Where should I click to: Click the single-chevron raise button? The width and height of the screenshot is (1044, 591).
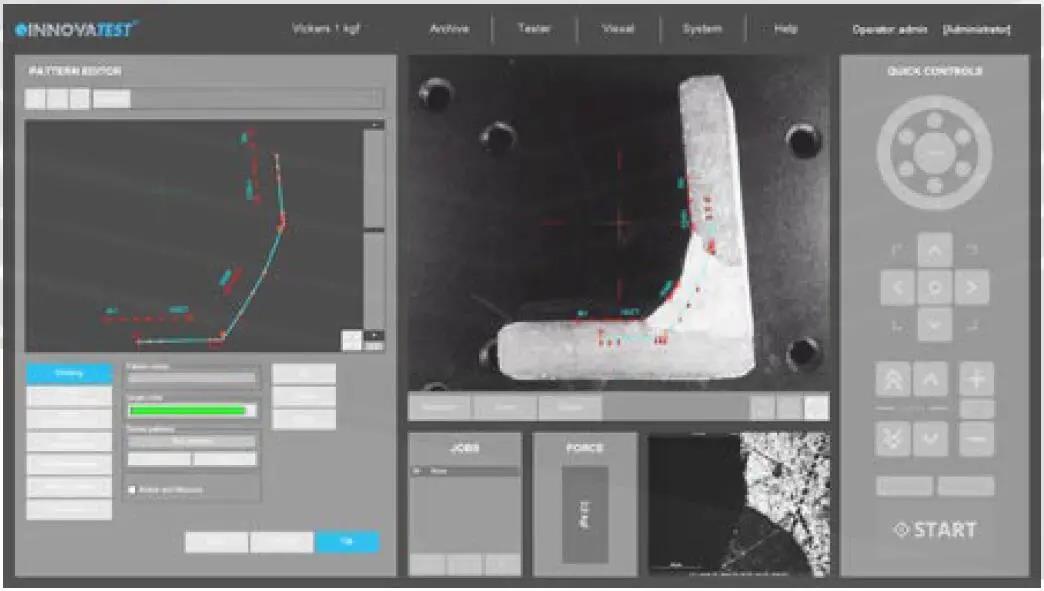[x=930, y=379]
